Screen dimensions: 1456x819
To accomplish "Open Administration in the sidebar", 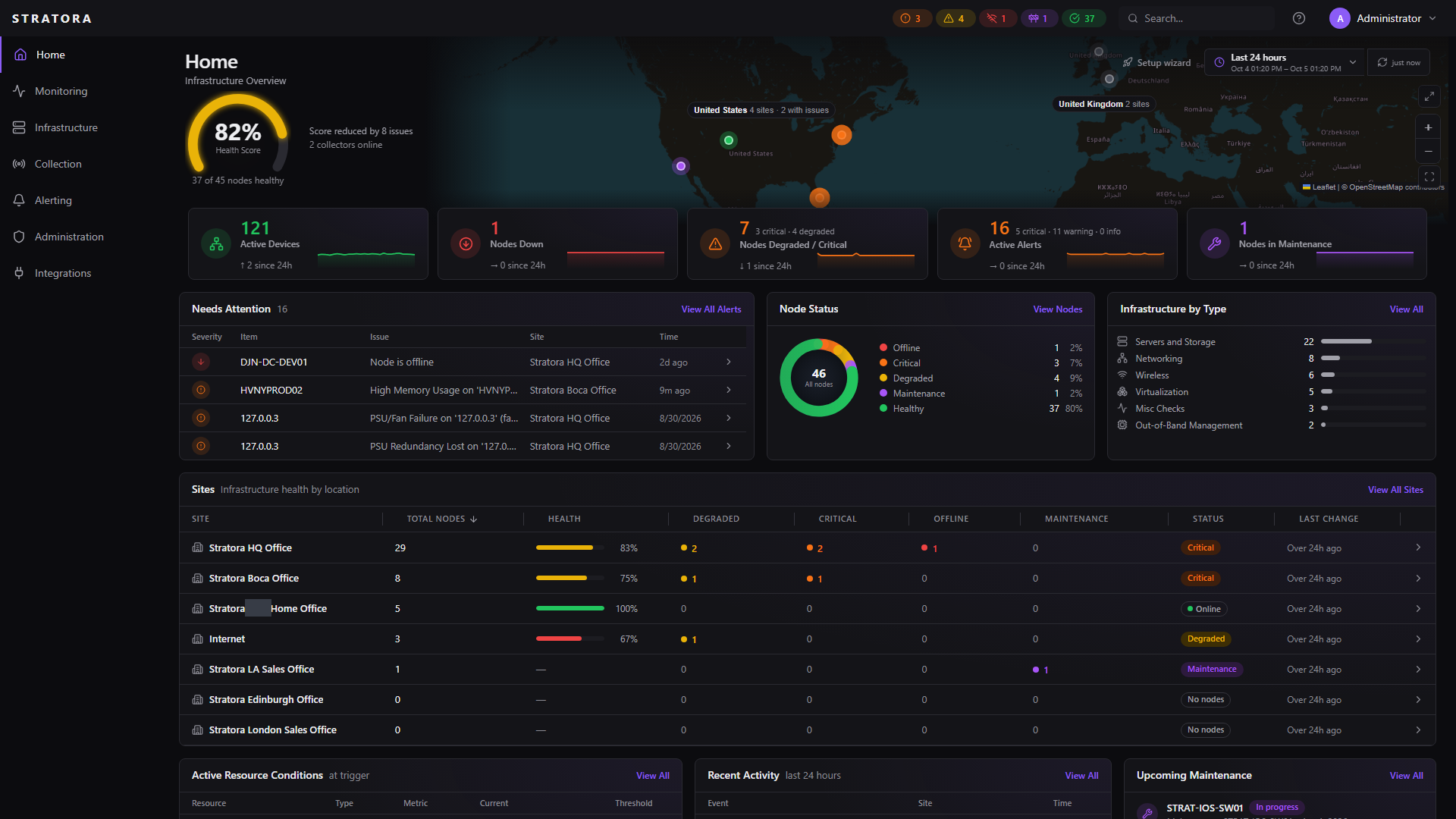I will pos(69,237).
